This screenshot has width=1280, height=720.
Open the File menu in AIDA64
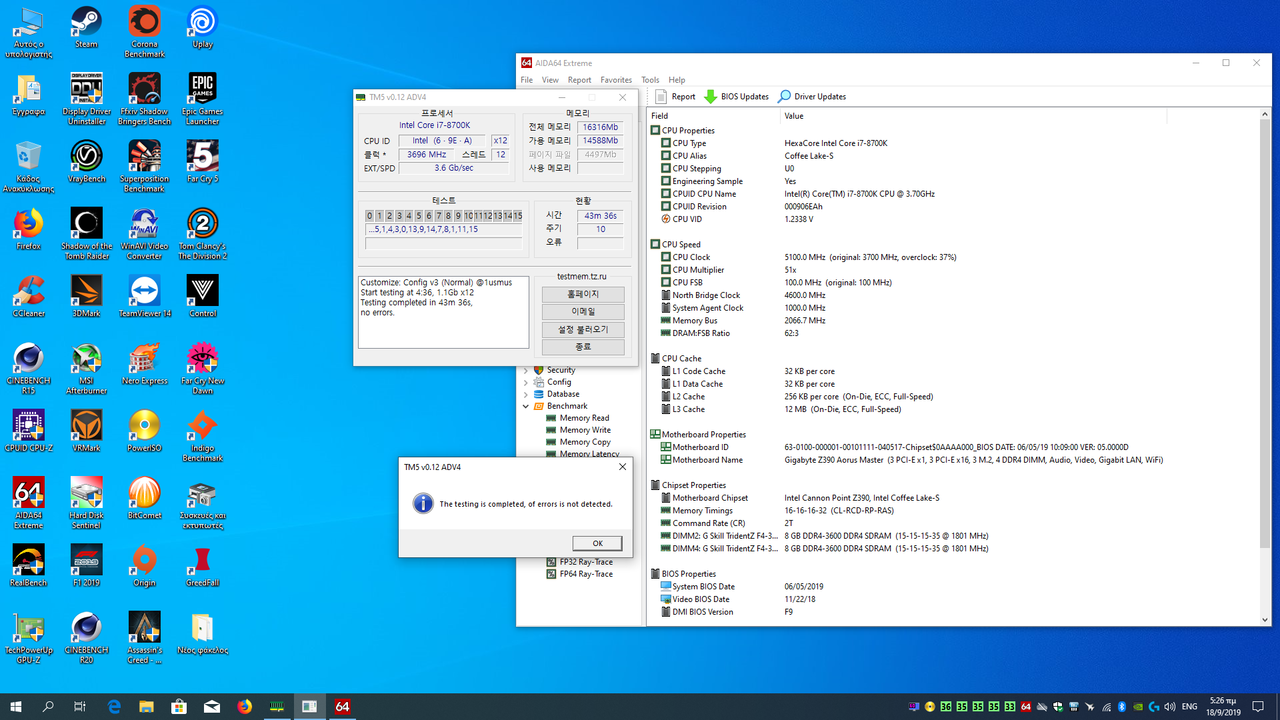pyautogui.click(x=527, y=80)
